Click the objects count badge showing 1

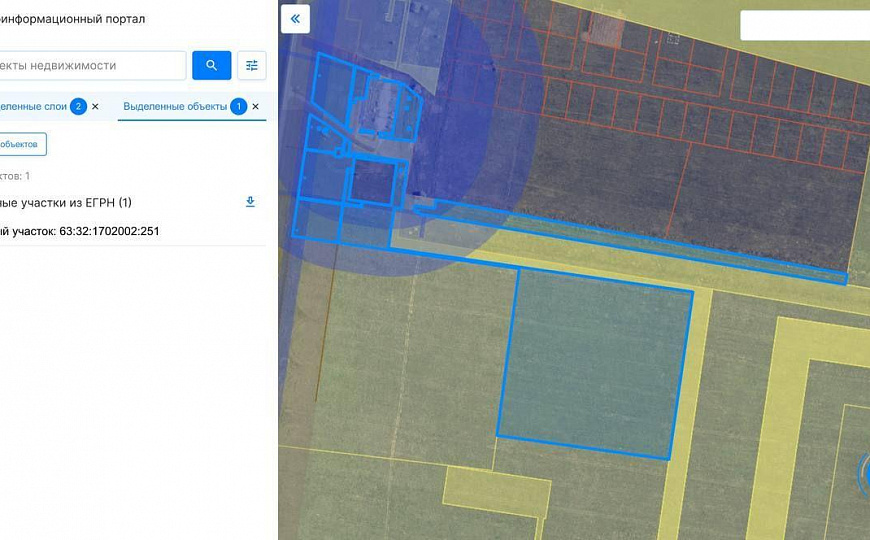(x=238, y=106)
